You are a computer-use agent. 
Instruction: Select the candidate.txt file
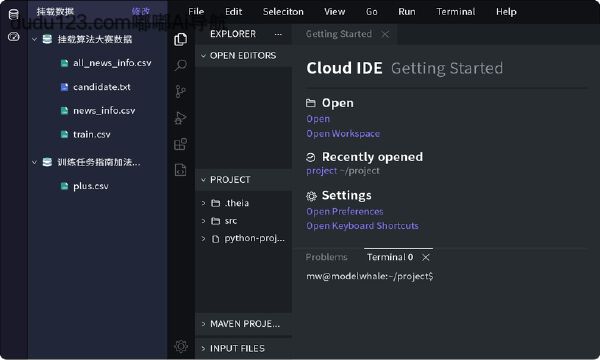102,87
